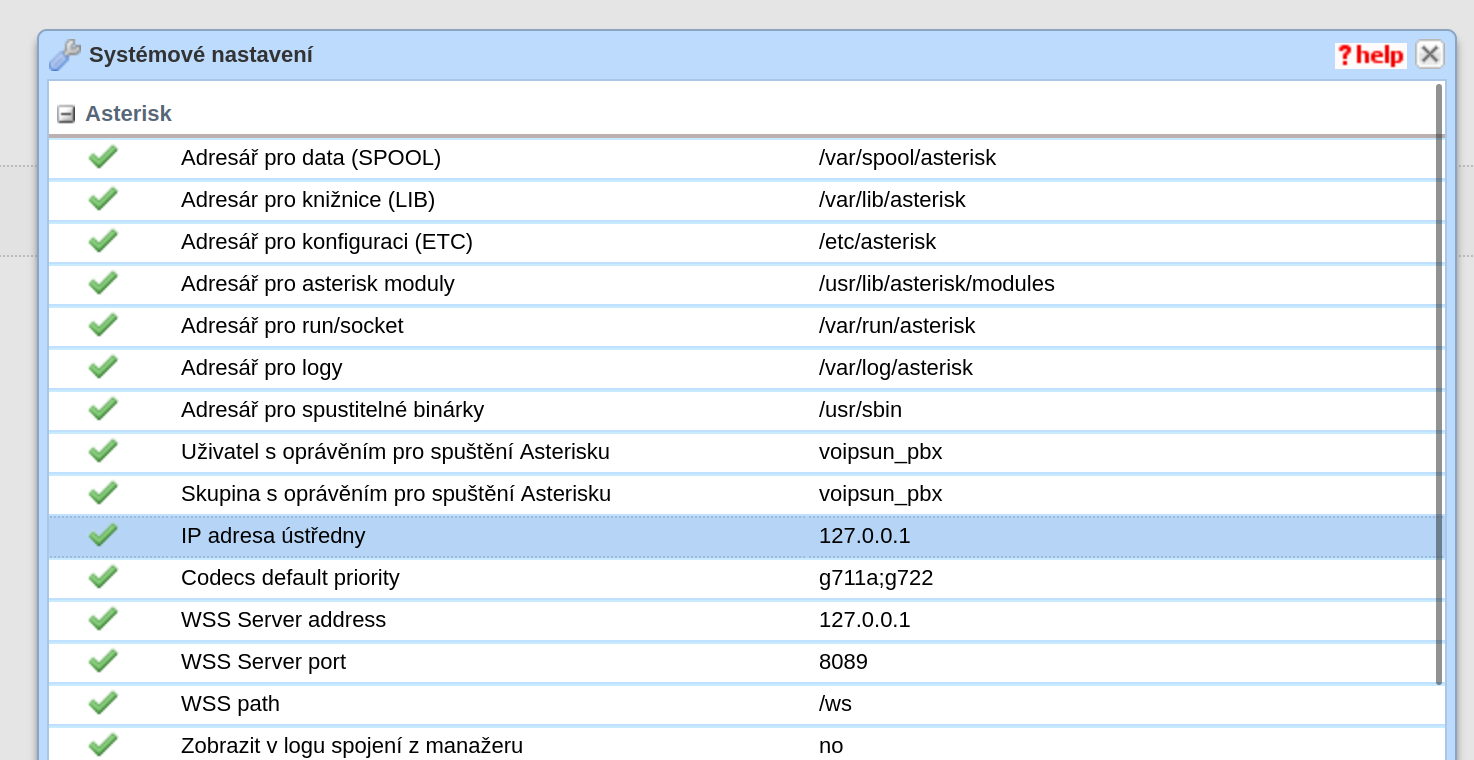Click the settings list vertical scrollbar
Image resolution: width=1474 pixels, height=760 pixels.
pos(1439,384)
